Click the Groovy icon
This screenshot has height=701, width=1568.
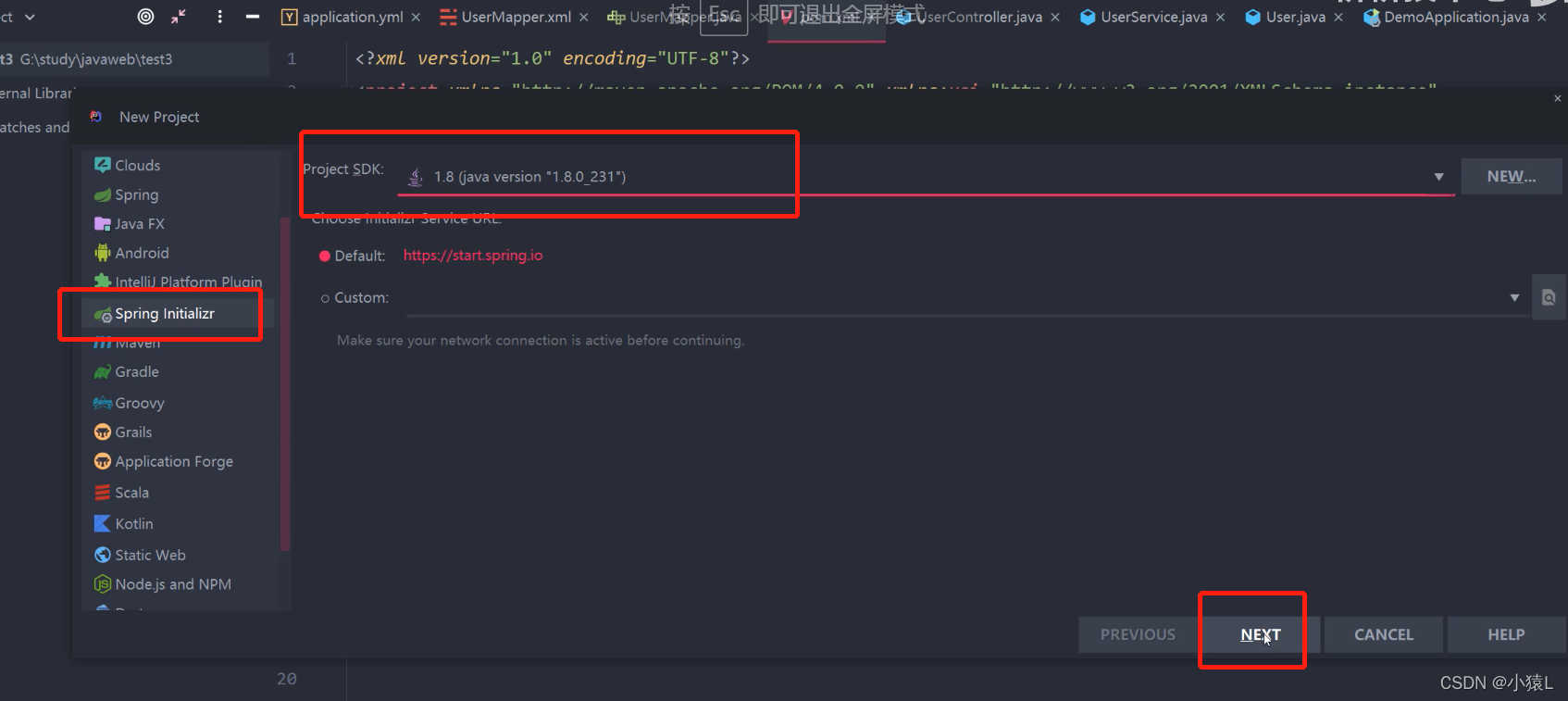pyautogui.click(x=103, y=403)
